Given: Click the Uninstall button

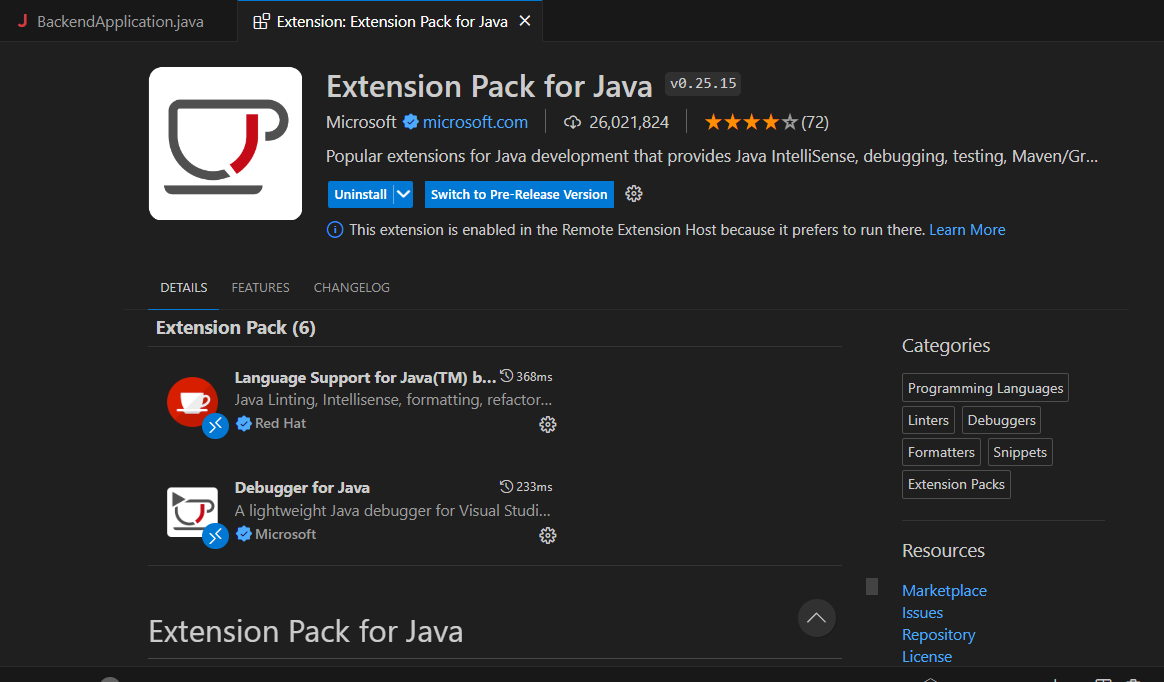Looking at the screenshot, I should pos(360,194).
